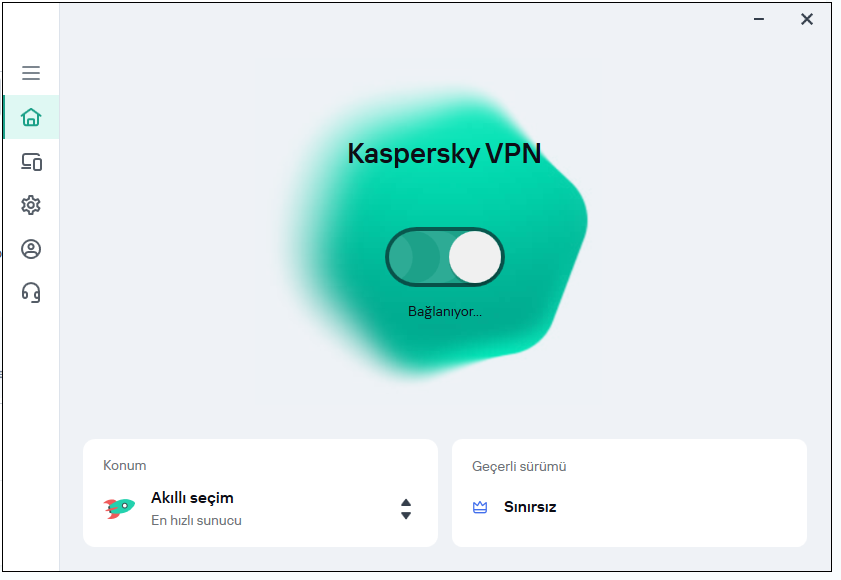Click the rocket icon beside Akıllı seçim
The image size is (841, 580).
119,507
